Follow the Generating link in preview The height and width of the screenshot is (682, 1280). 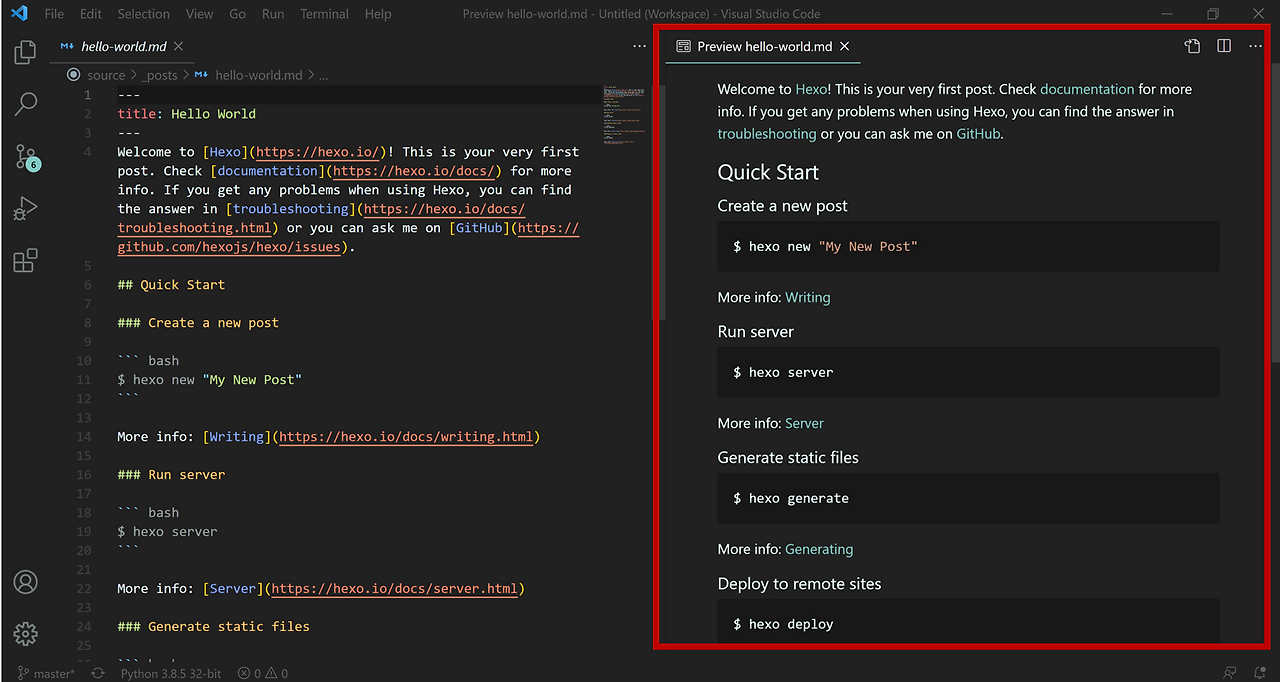tap(819, 549)
